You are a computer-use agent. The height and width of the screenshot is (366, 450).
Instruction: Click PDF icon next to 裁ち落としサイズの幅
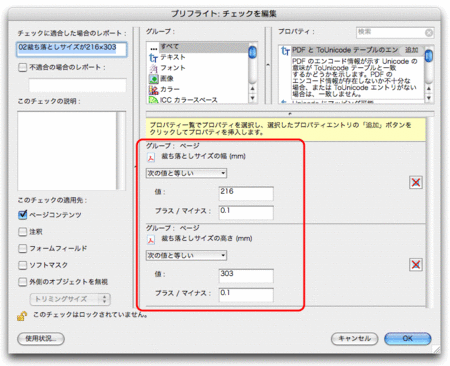pyautogui.click(x=151, y=157)
